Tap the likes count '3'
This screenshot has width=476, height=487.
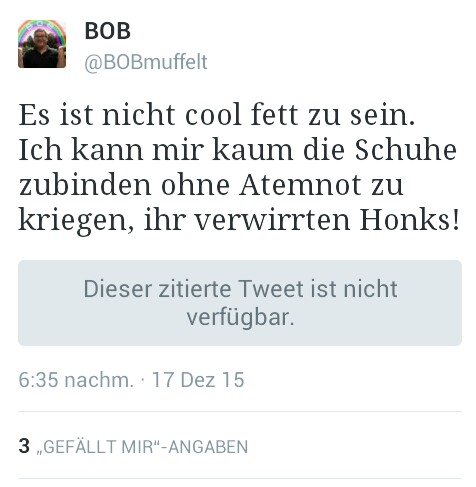pos(24,446)
